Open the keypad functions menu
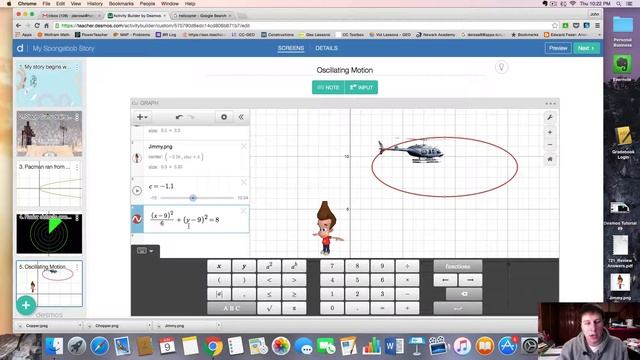The width and height of the screenshot is (640, 360). pos(458,266)
